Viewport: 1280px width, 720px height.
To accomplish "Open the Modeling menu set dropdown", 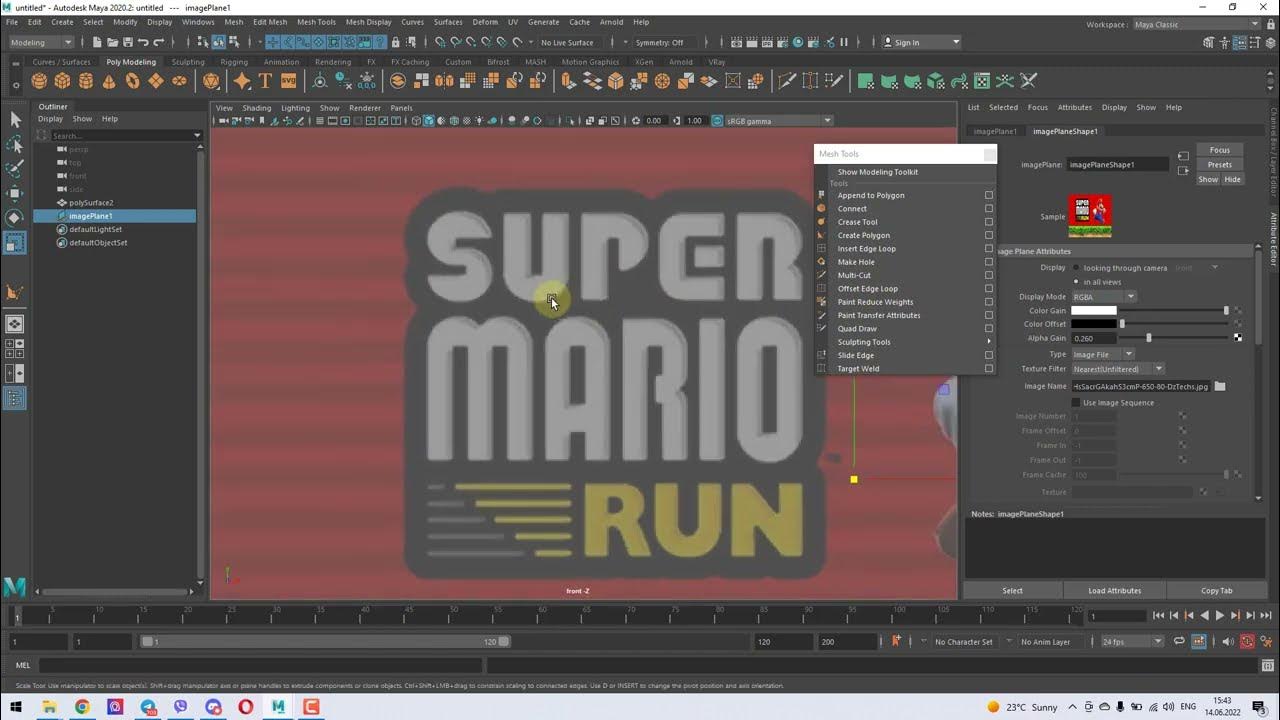I will click(41, 42).
